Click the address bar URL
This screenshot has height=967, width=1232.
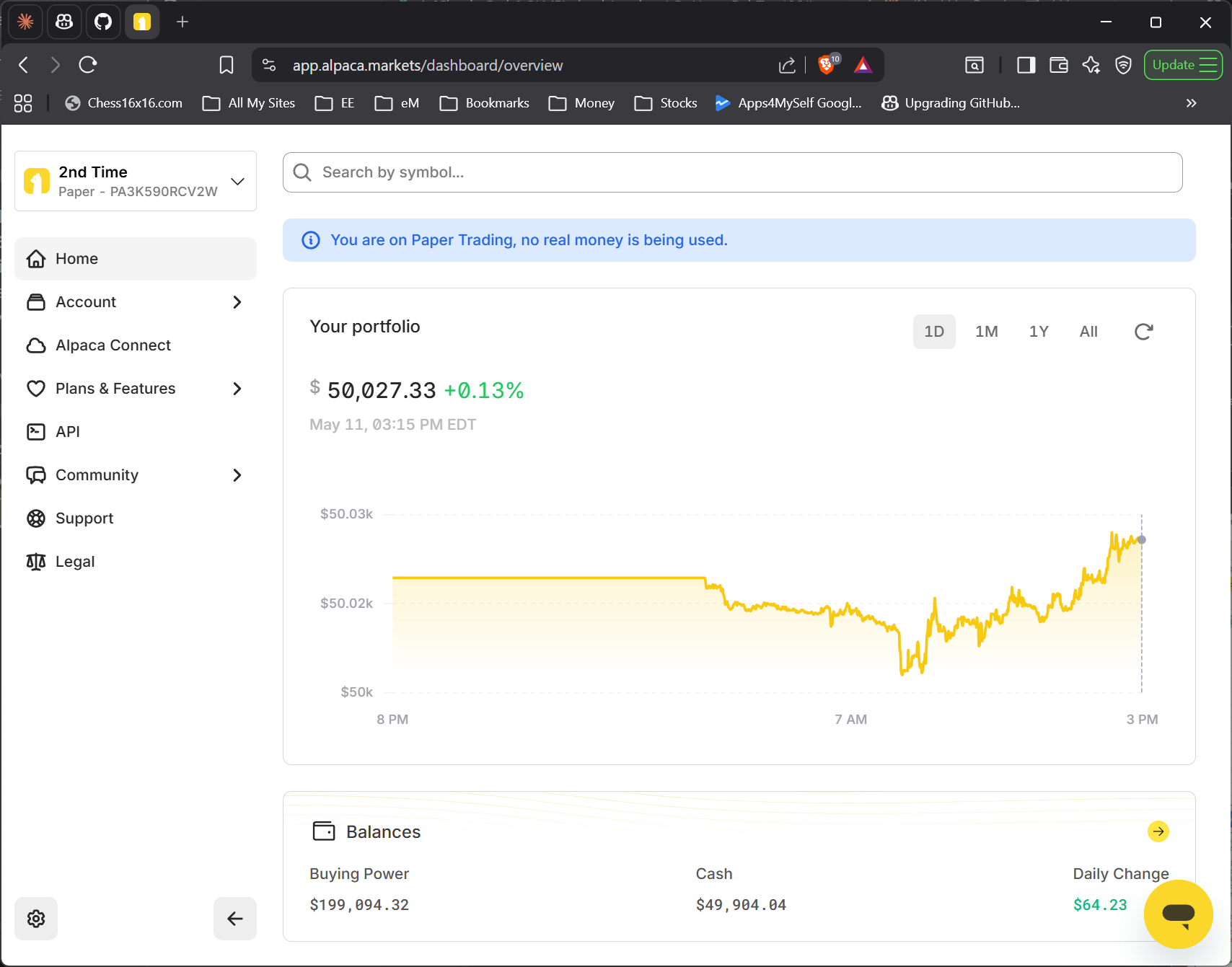[428, 66]
